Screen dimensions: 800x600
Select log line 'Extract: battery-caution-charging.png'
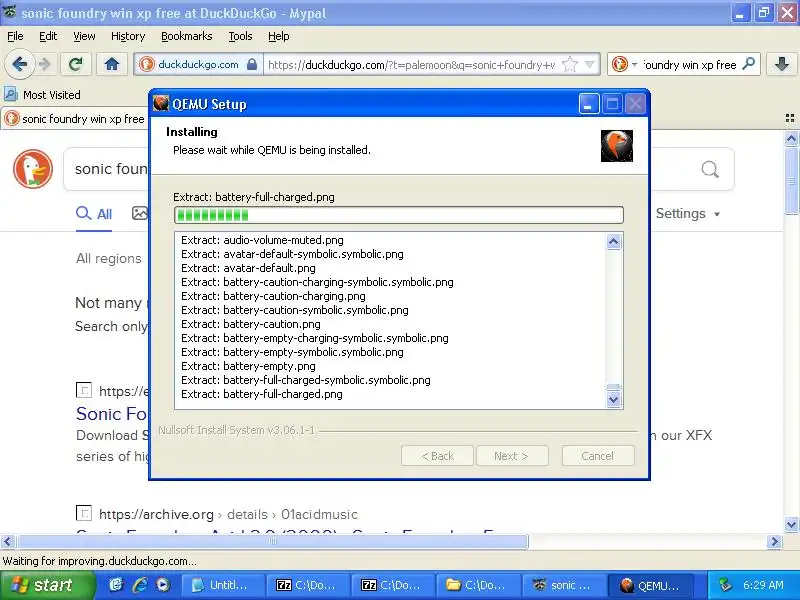pyautogui.click(x=273, y=296)
